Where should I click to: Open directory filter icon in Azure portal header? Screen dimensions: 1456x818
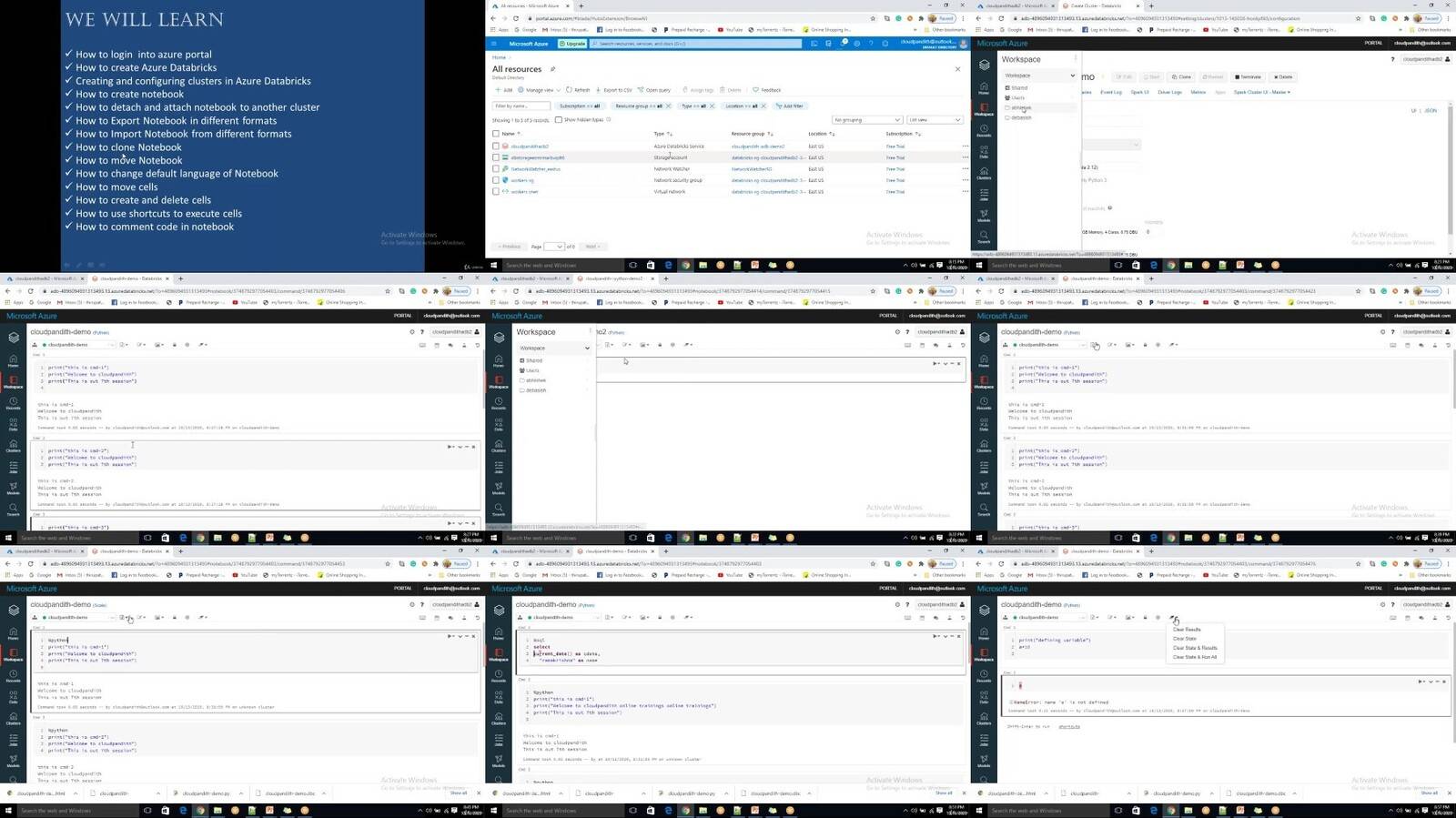(828, 44)
